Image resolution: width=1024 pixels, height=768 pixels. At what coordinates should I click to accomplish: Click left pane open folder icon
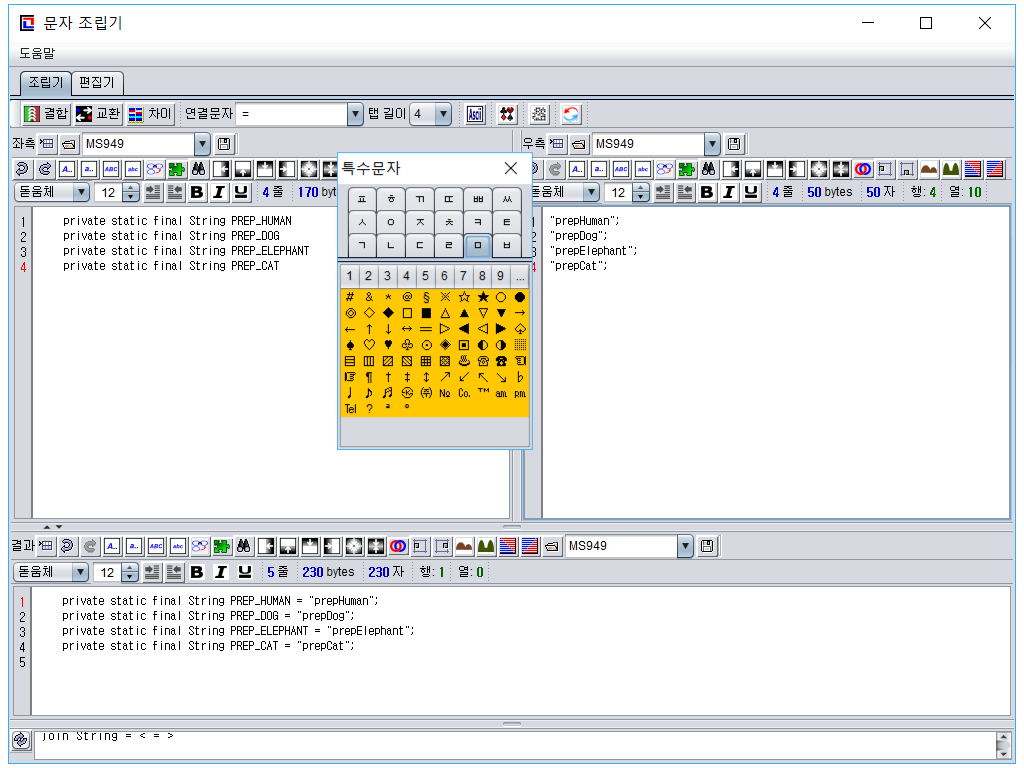[x=69, y=144]
